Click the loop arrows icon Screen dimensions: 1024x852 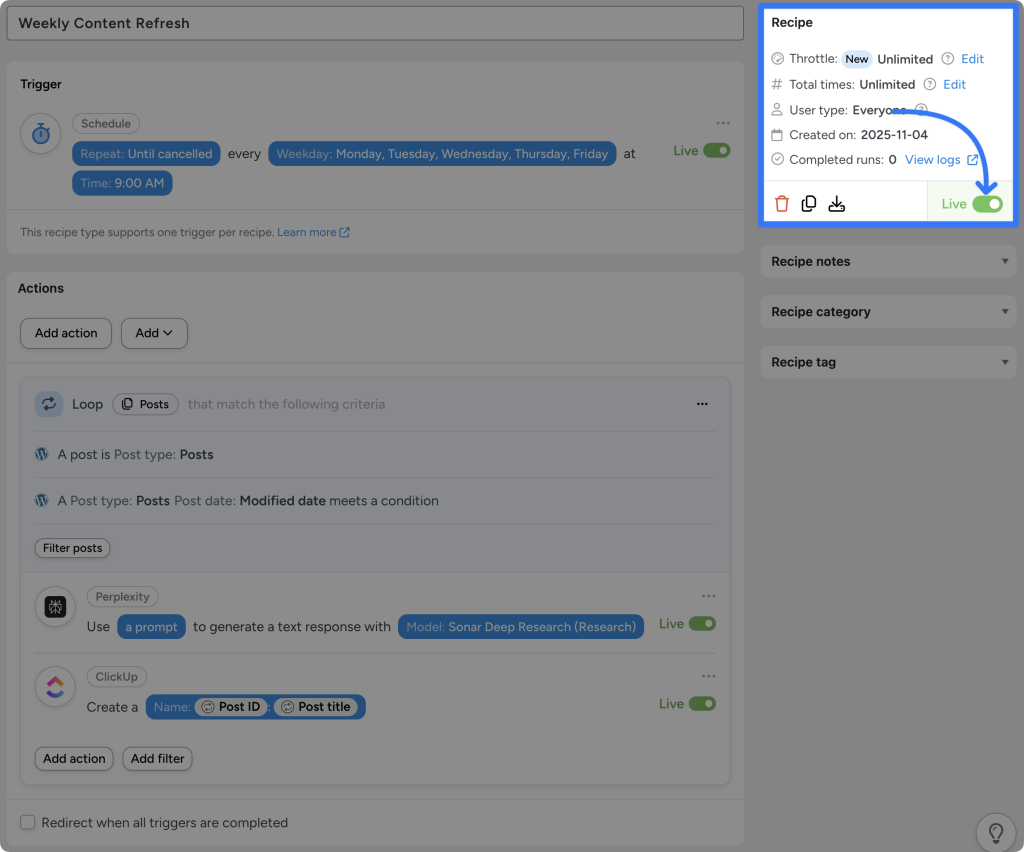pyautogui.click(x=48, y=403)
